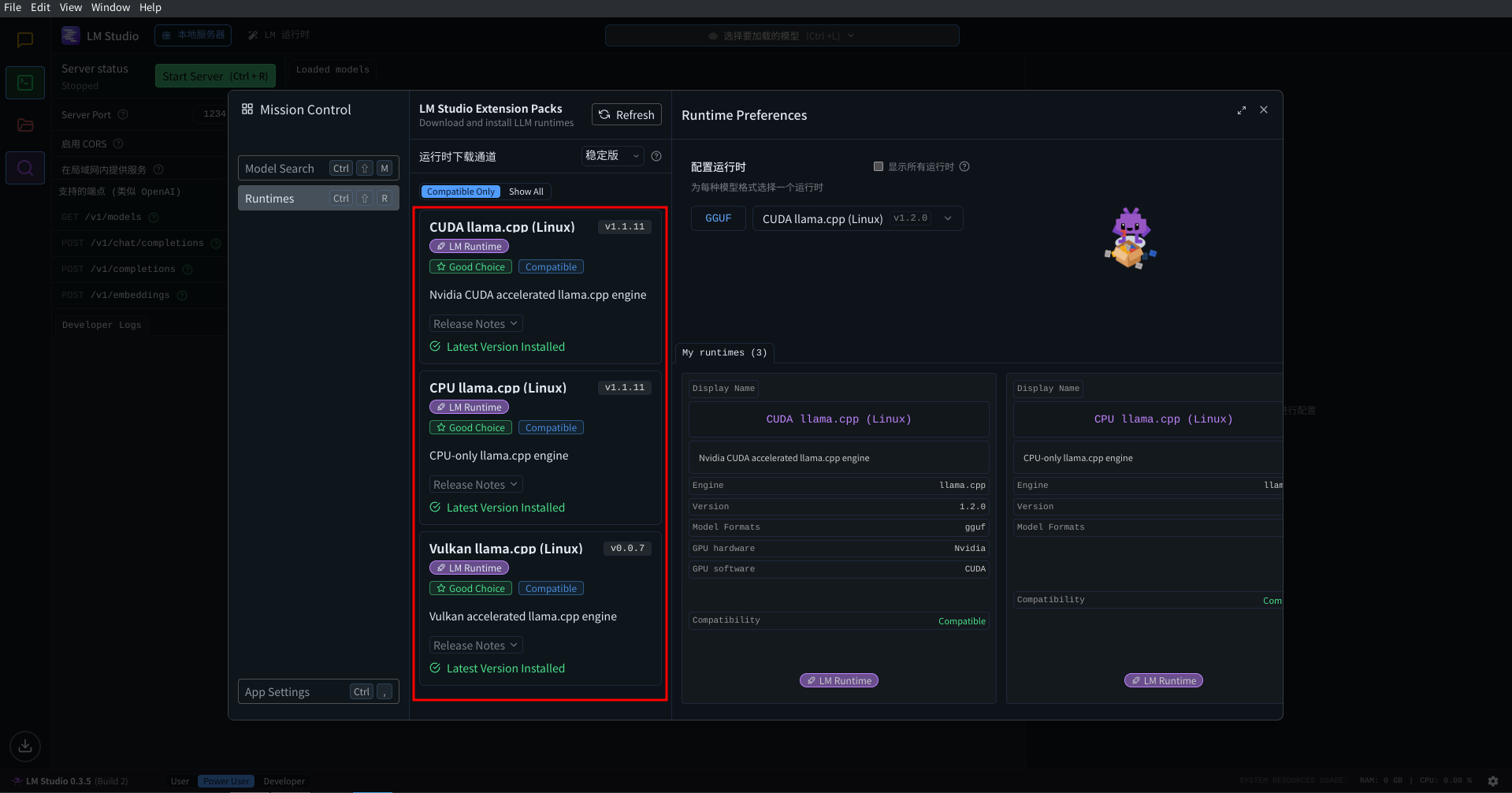Screen dimensions: 1512x793
Task: Click the robot mascot illustration
Action: pos(1131,238)
